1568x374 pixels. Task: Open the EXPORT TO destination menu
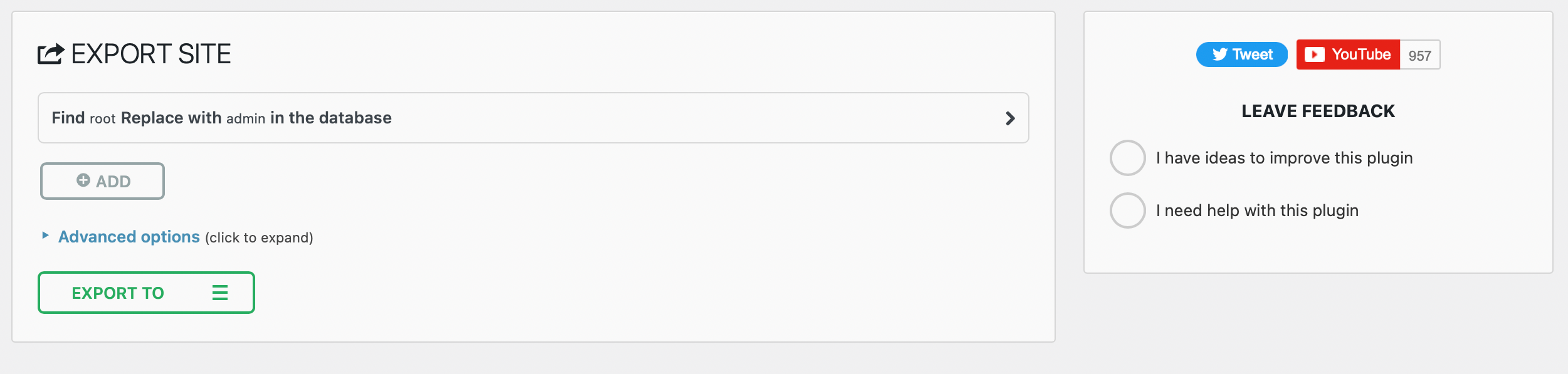pos(145,292)
